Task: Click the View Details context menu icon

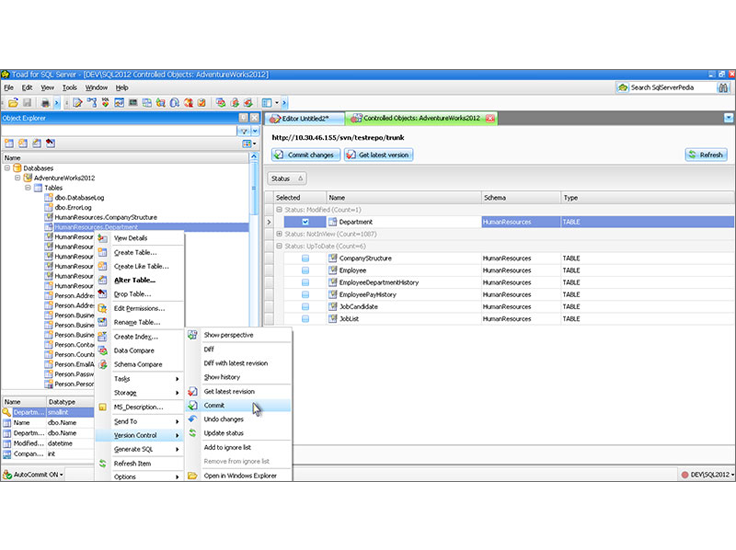Action: click(x=102, y=238)
